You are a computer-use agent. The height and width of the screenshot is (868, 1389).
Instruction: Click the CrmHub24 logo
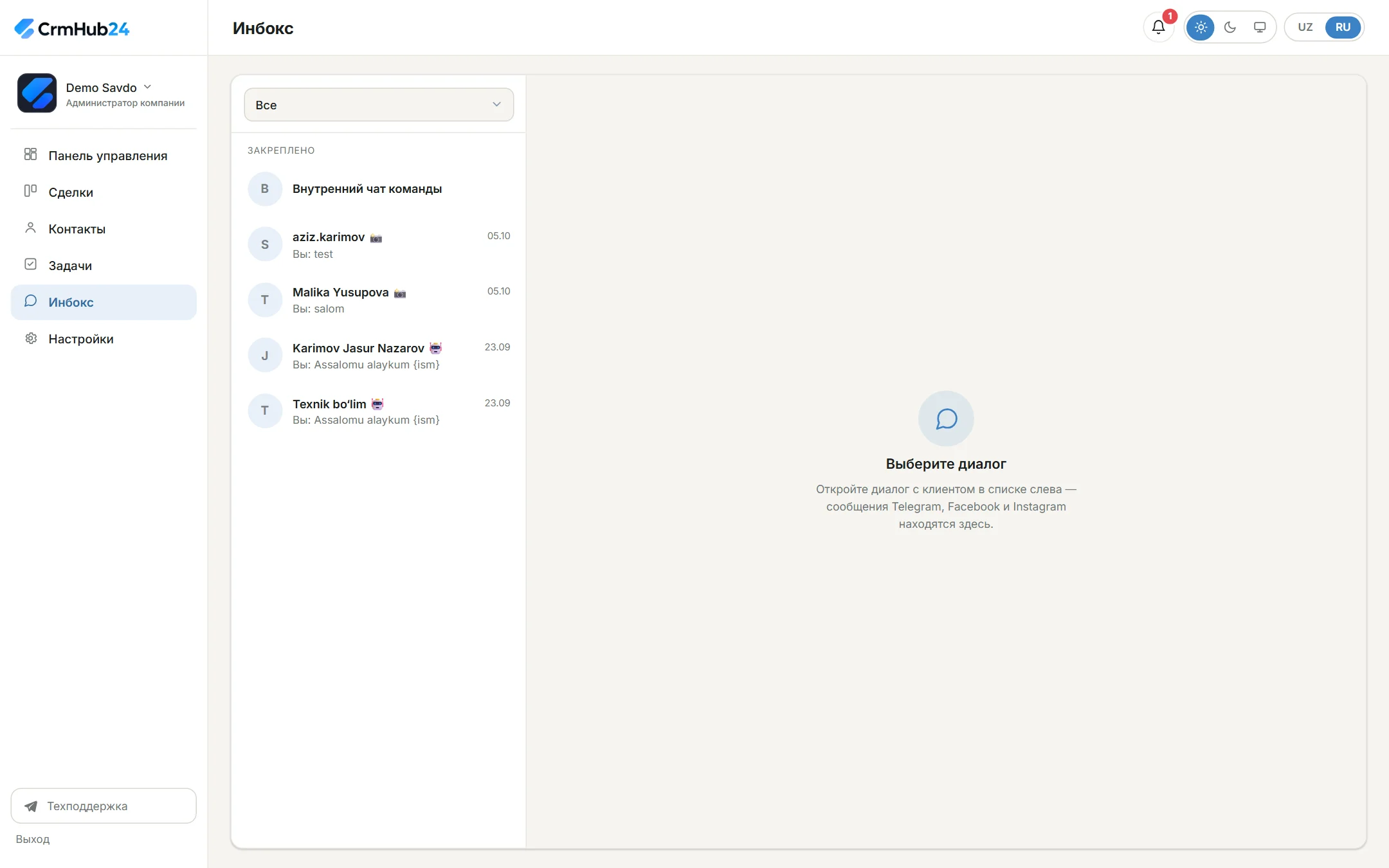pyautogui.click(x=71, y=28)
